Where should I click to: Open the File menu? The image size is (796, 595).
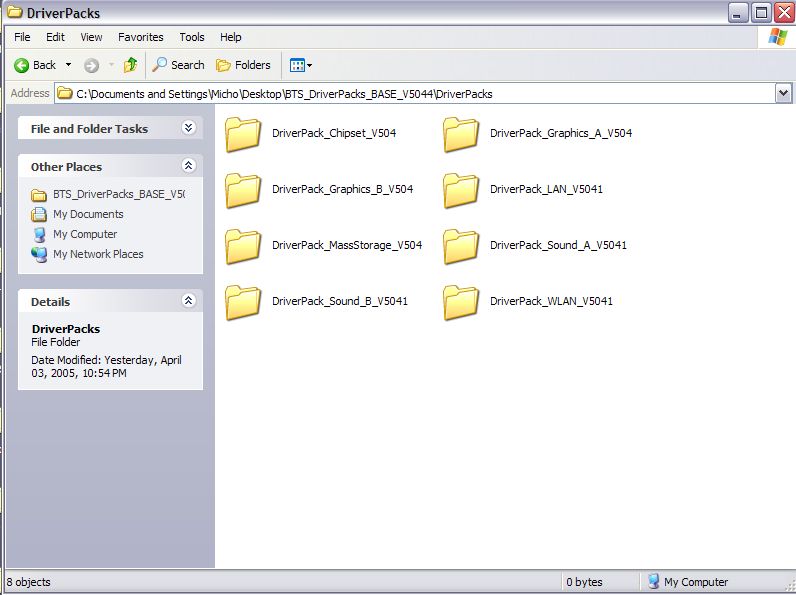coord(22,37)
